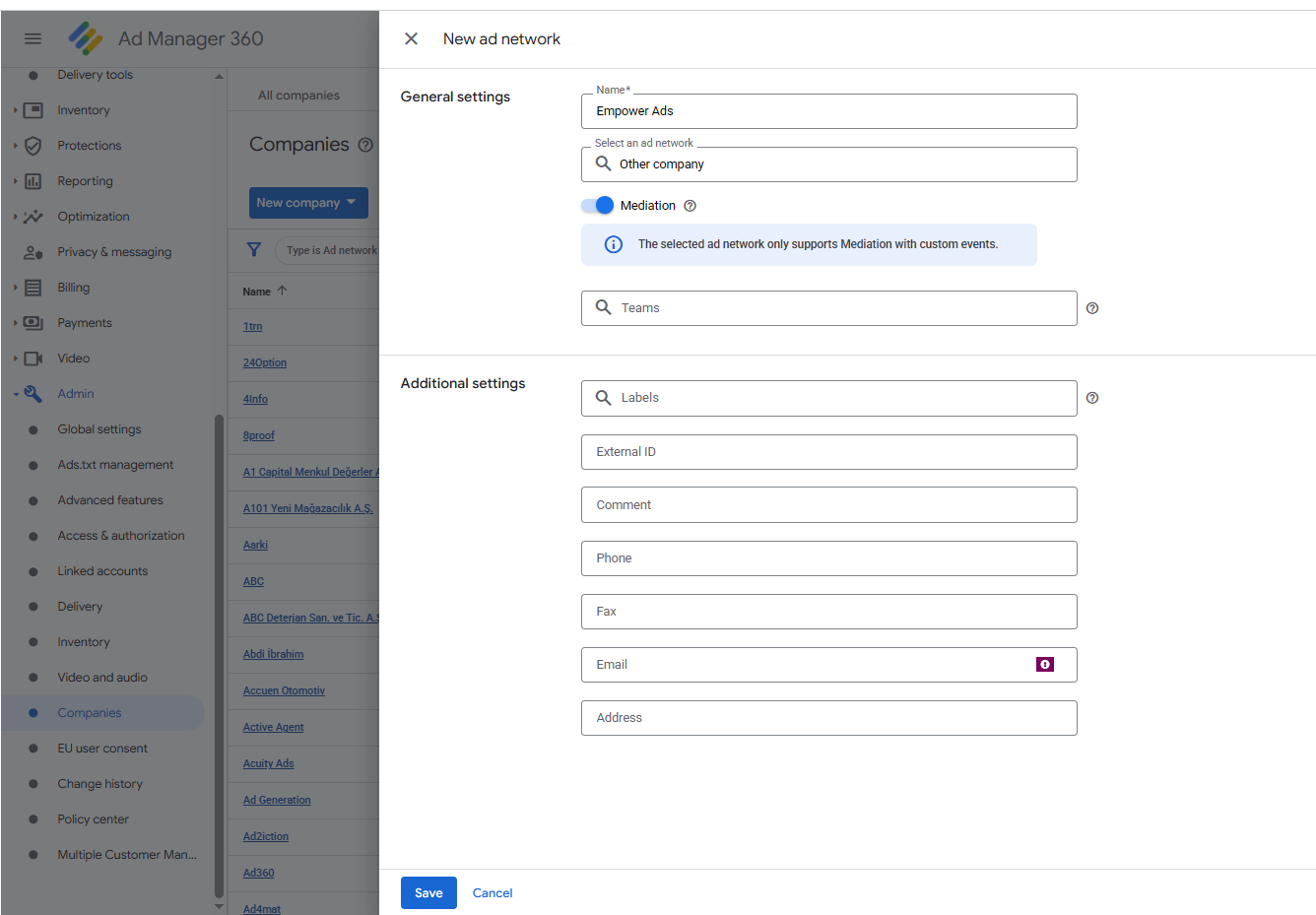Open the Aarki company link
This screenshot has height=915, width=1316.
(x=255, y=545)
